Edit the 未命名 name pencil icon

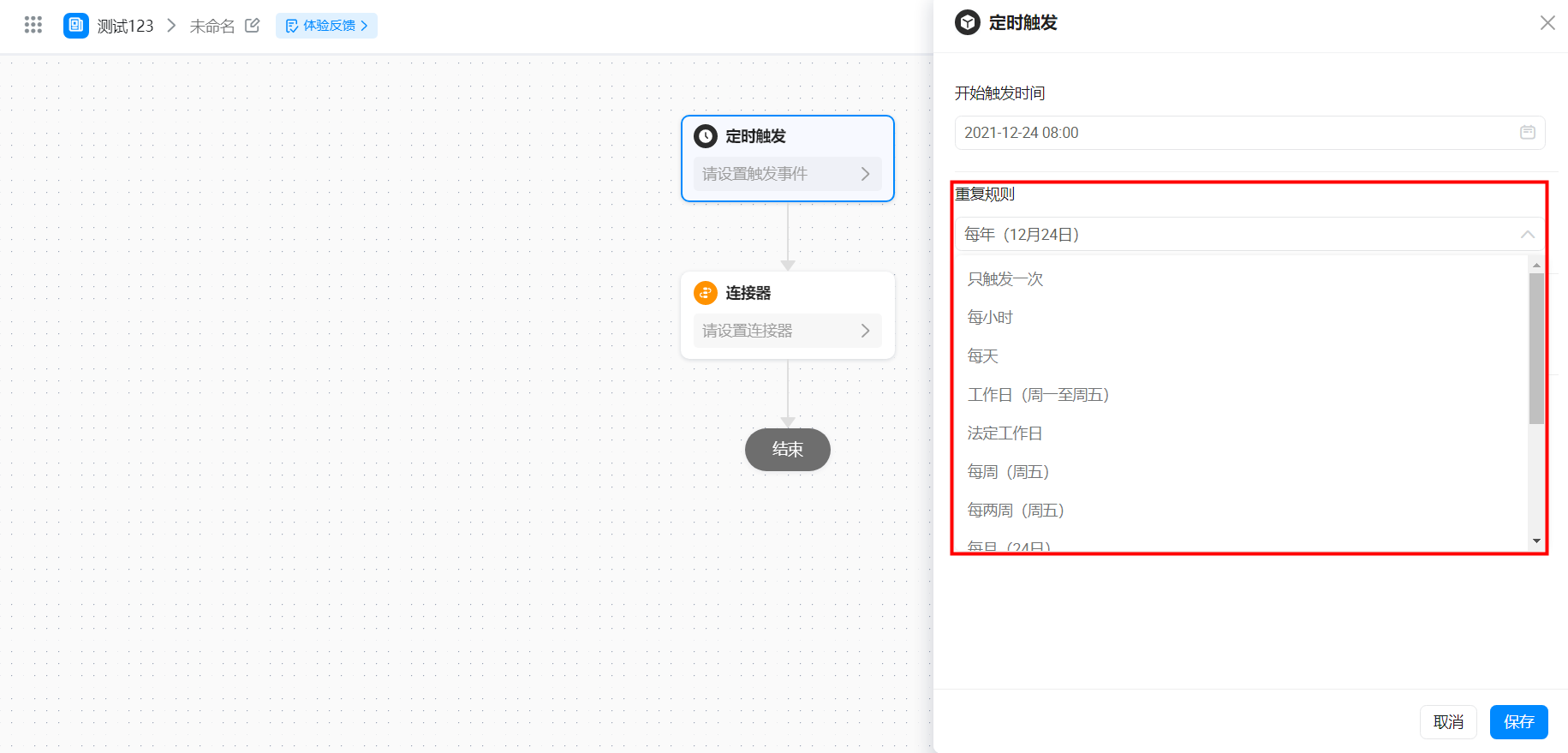pyautogui.click(x=252, y=26)
